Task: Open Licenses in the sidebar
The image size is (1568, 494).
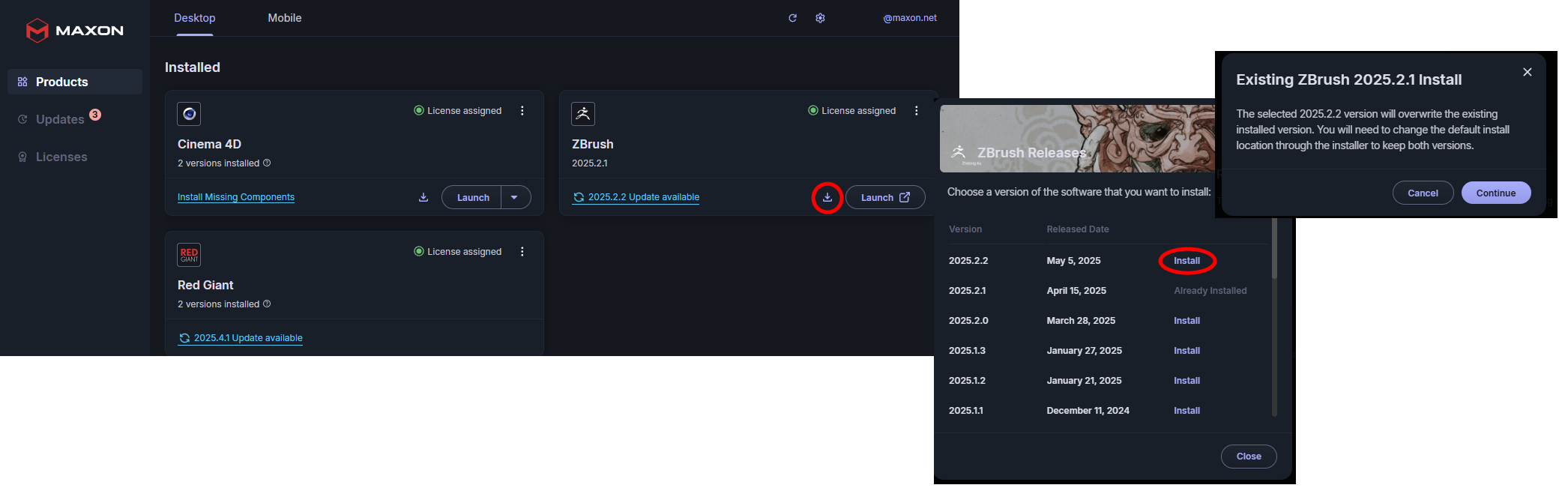Action: click(61, 157)
